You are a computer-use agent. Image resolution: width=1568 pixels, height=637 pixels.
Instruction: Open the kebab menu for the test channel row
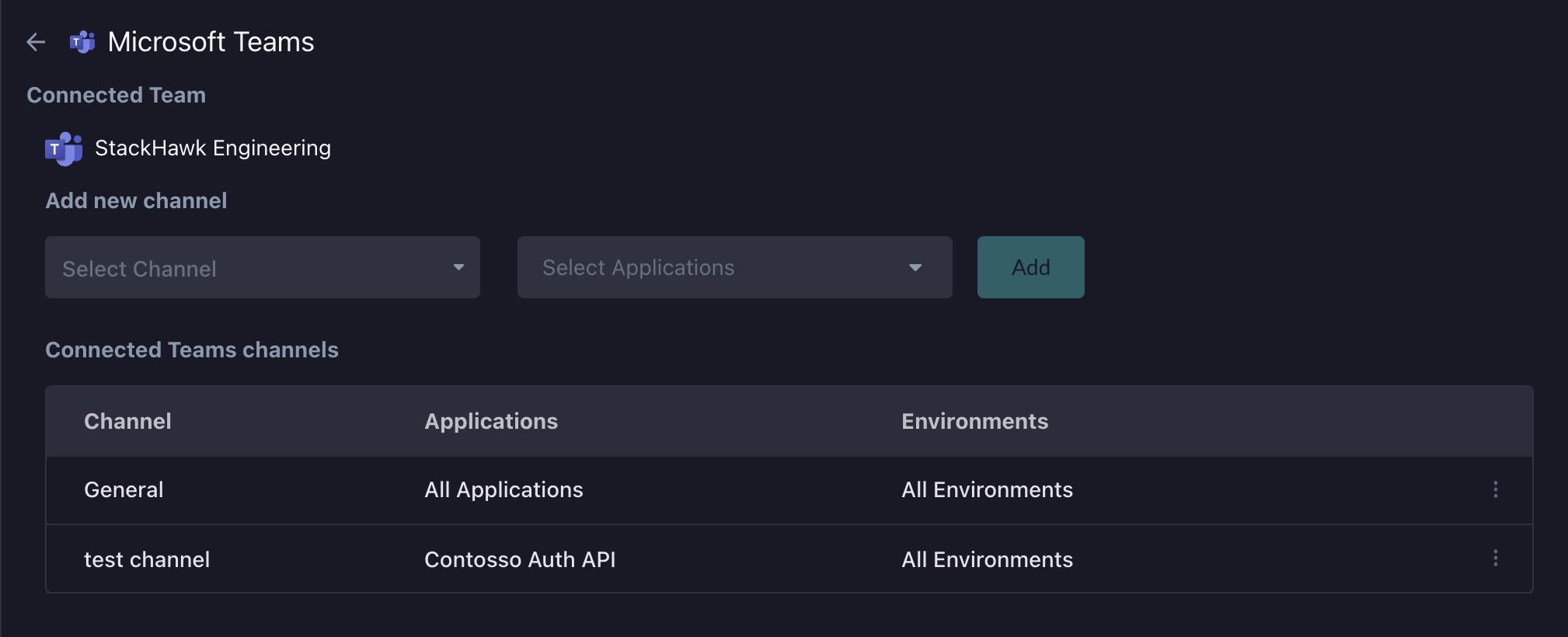click(1495, 559)
